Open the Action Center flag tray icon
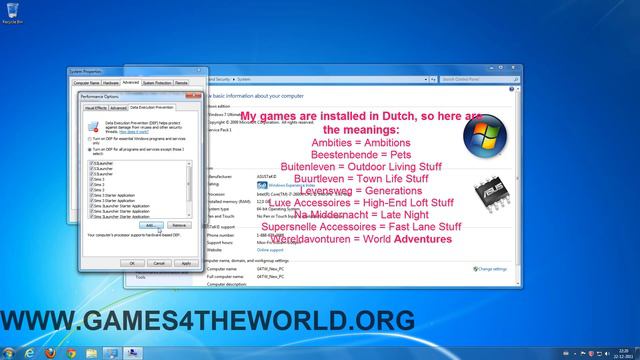Image resolution: width=640 pixels, height=360 pixels. point(583,353)
